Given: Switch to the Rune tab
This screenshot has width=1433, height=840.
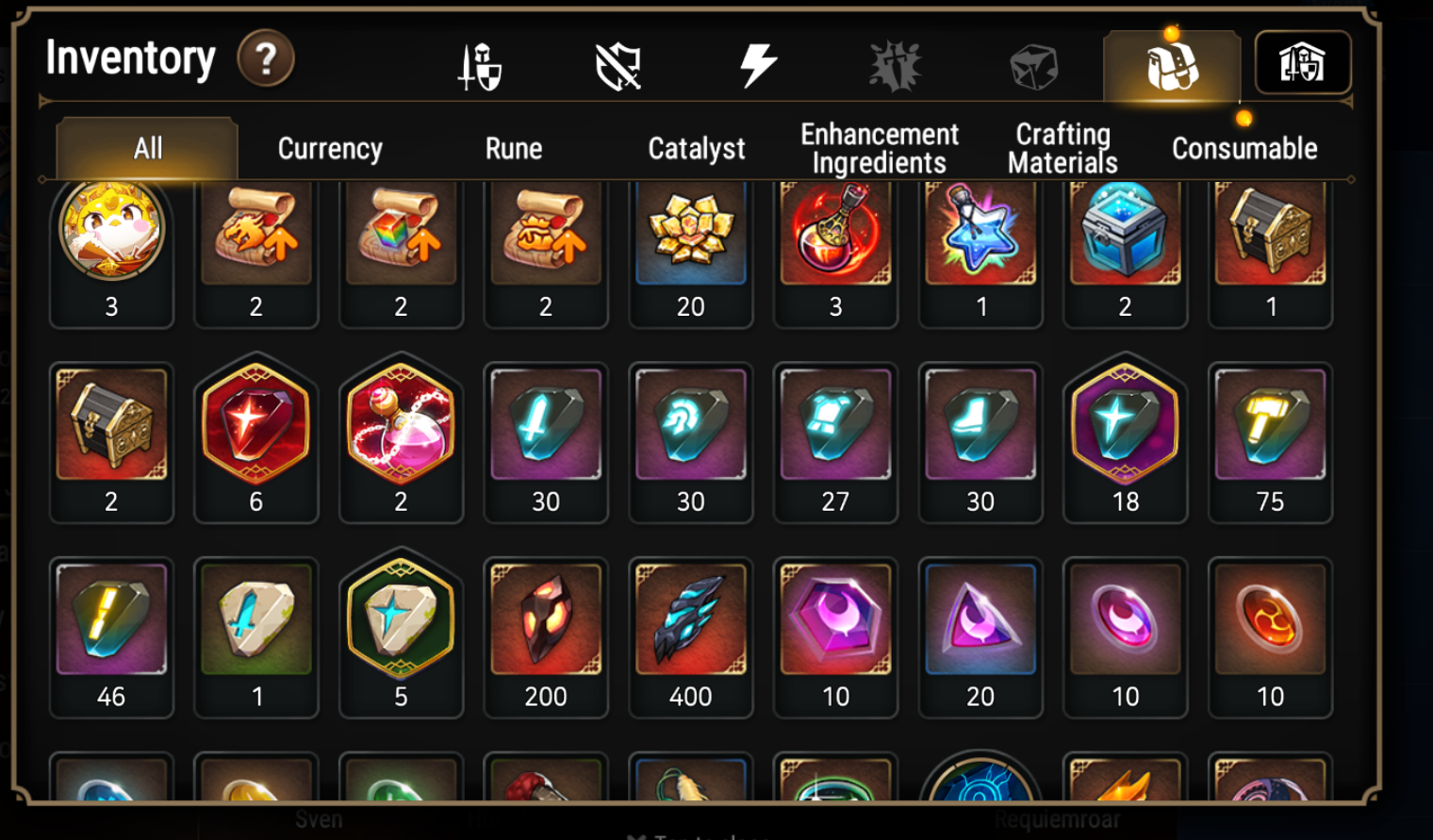Looking at the screenshot, I should point(514,148).
